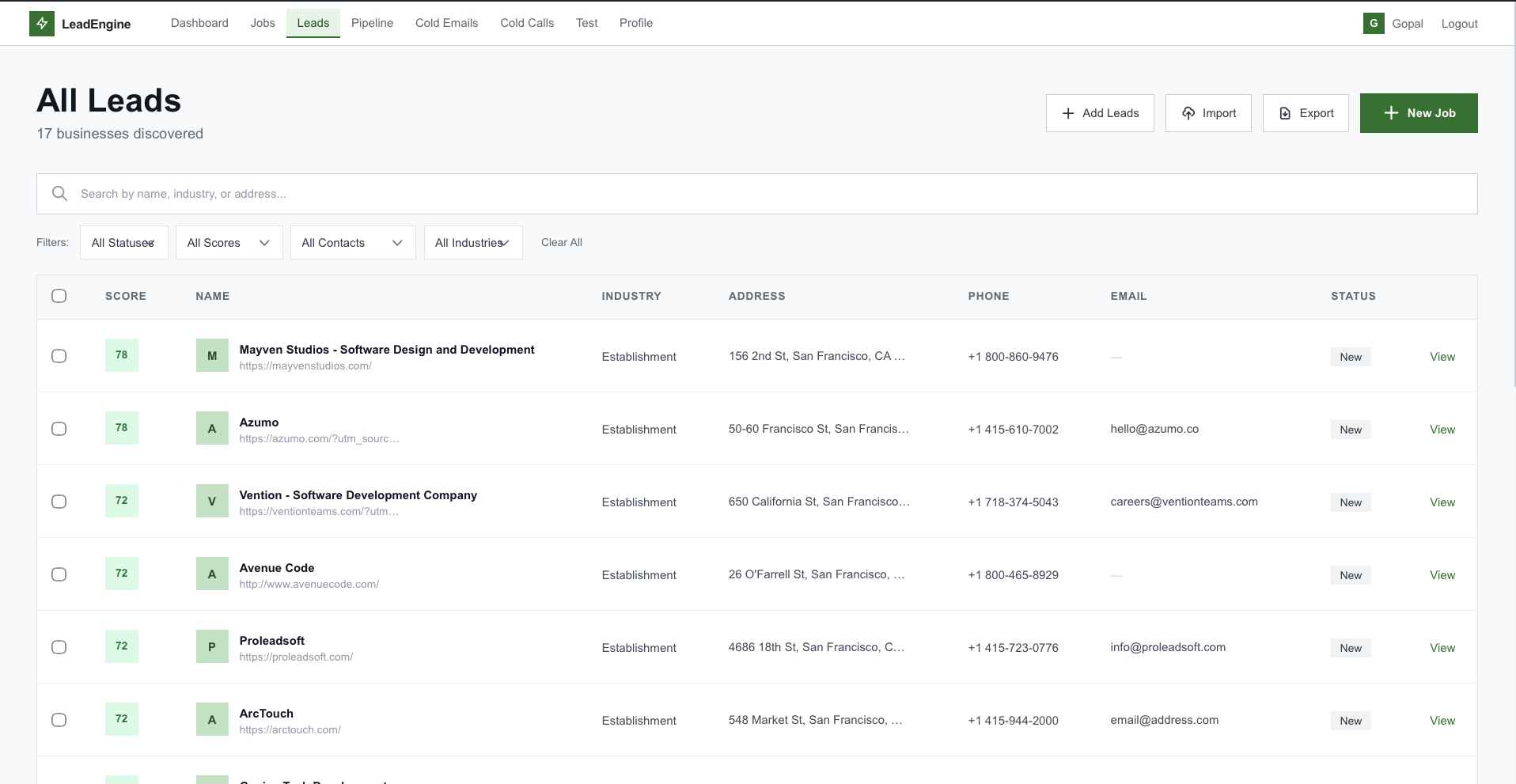1516x784 pixels.
Task: Click the LeadEngine lightning bolt logo
Action: [x=42, y=23]
